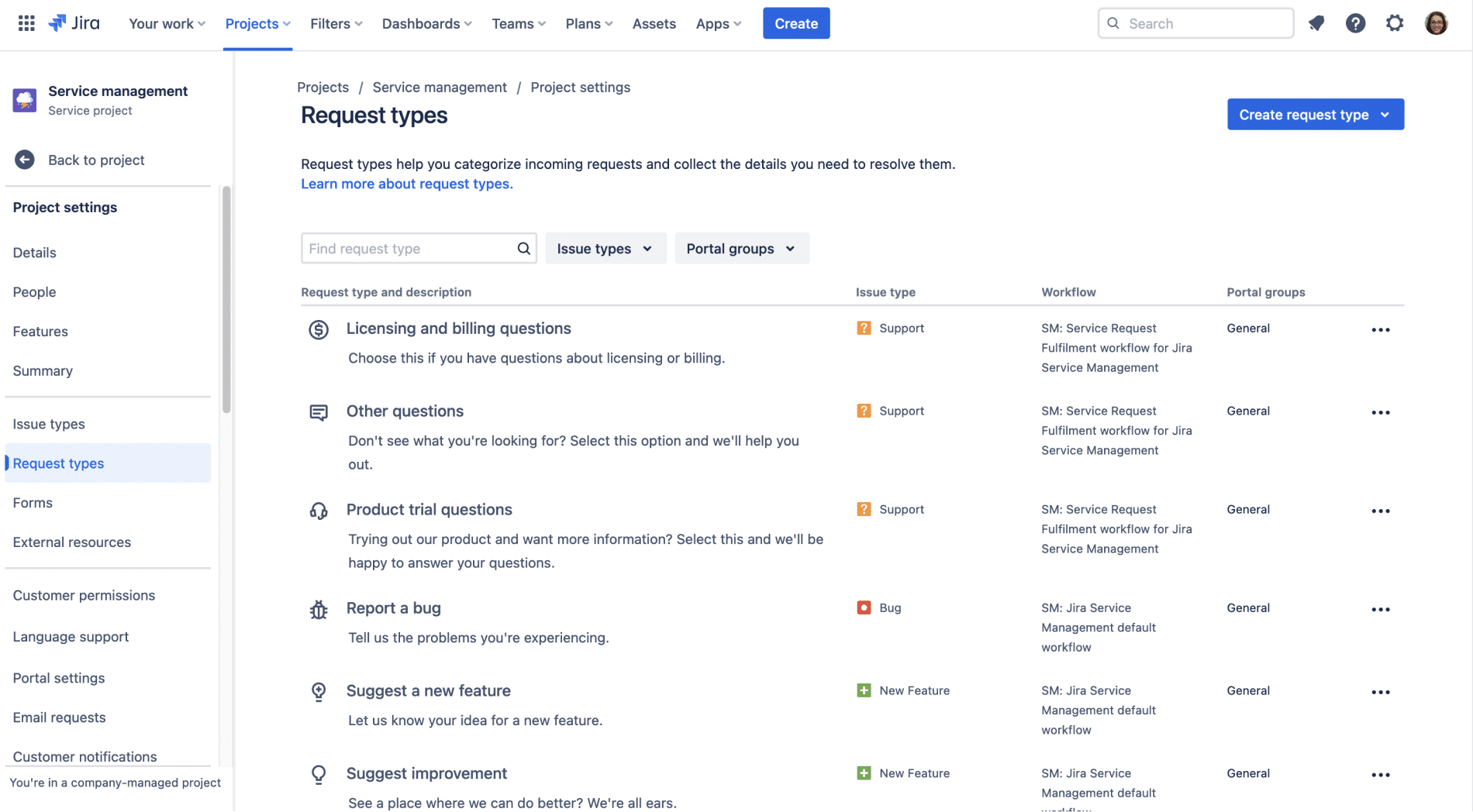
Task: Click the Suggest improvement lightbulb icon
Action: click(319, 775)
